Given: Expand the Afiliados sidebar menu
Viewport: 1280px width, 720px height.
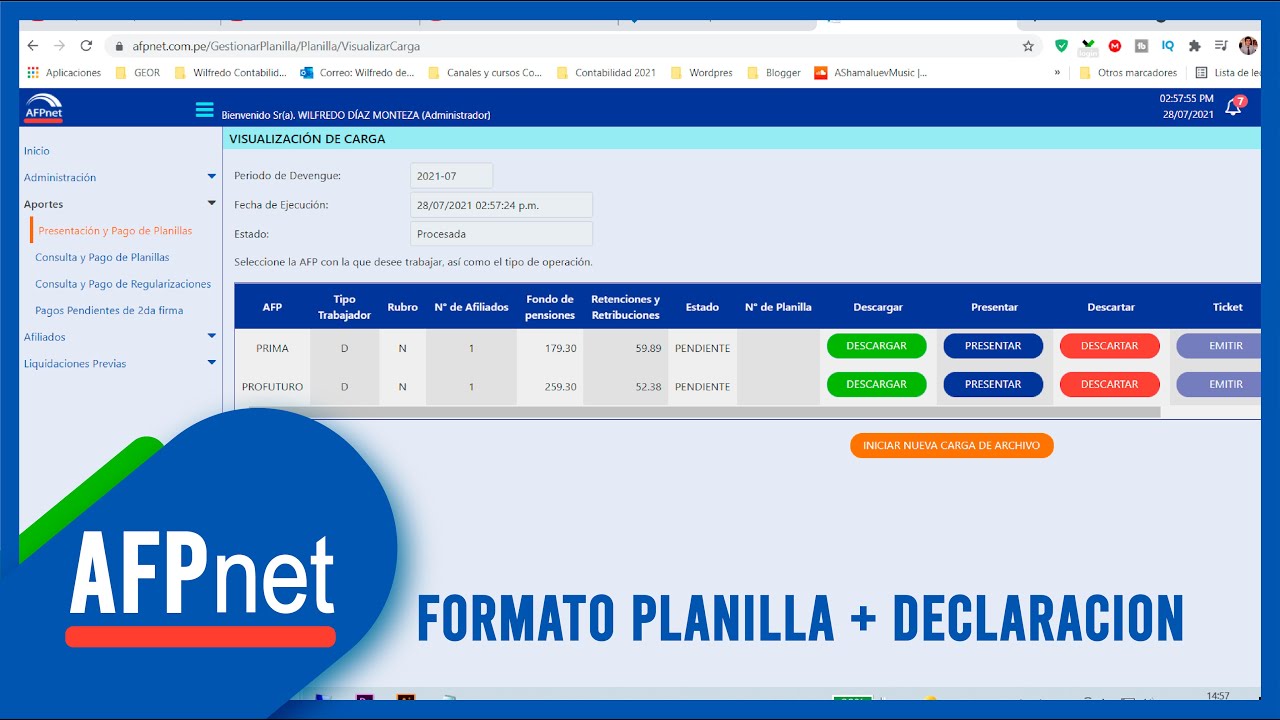Looking at the screenshot, I should pos(120,337).
